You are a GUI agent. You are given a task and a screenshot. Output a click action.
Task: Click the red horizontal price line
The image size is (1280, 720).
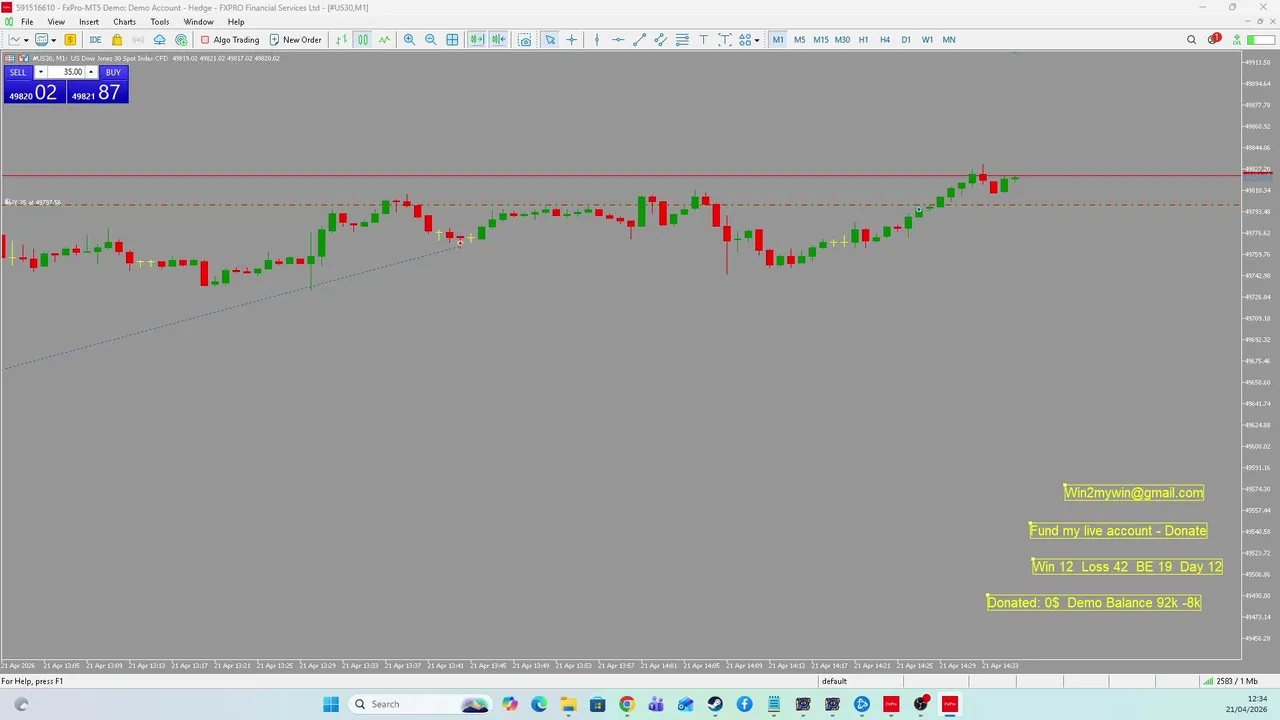[620, 176]
